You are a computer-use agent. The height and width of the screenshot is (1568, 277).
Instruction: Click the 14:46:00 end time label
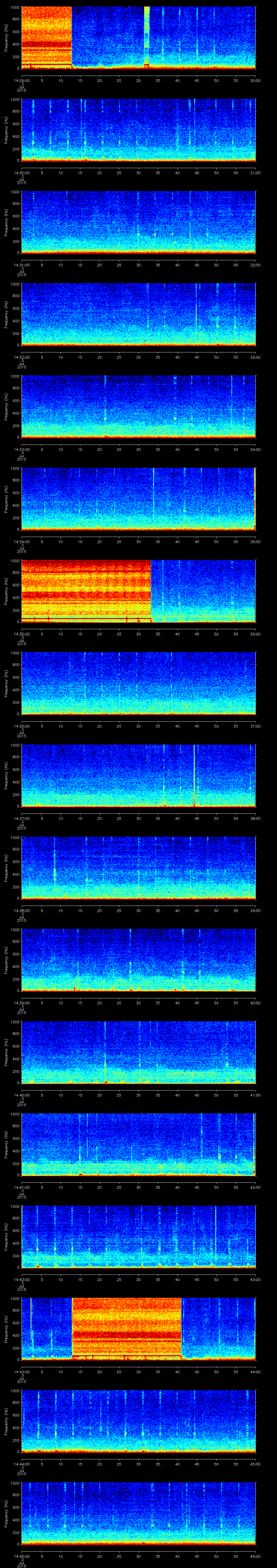pyautogui.click(x=256, y=1556)
